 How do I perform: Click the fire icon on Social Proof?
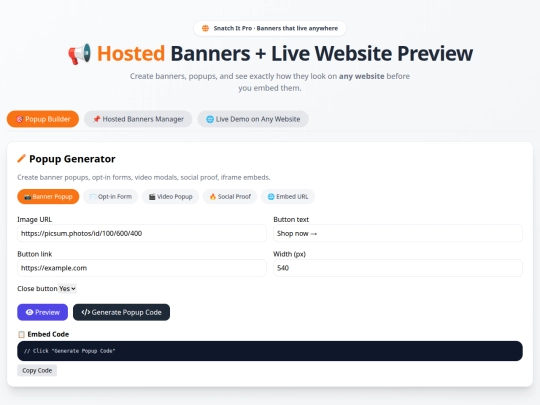pyautogui.click(x=213, y=197)
